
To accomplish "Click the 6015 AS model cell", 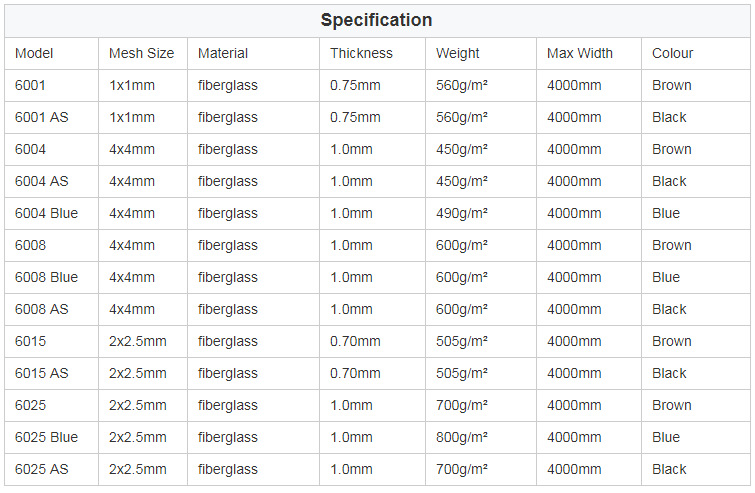I will point(42,373).
